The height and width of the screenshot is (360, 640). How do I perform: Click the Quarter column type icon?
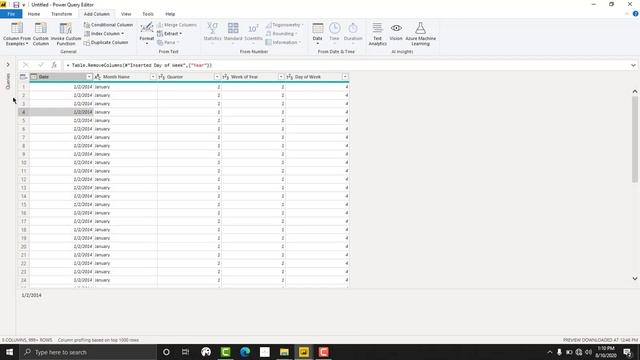[162, 77]
